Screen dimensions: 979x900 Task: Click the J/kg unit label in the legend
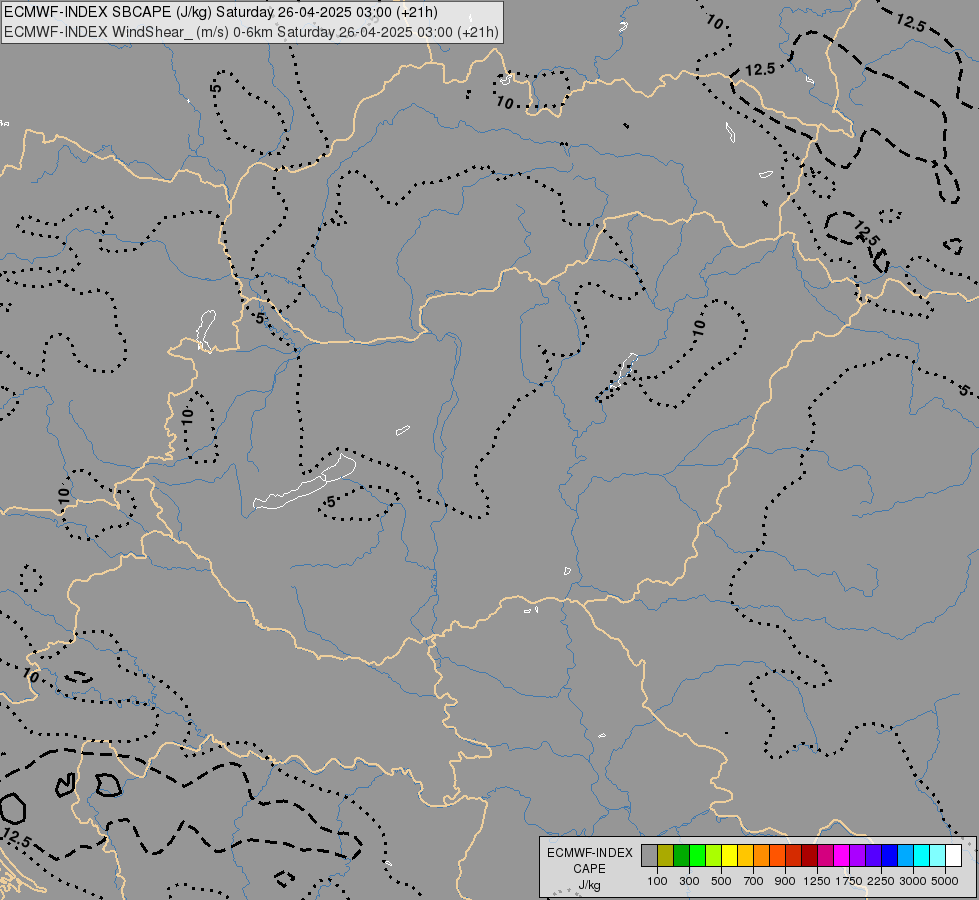point(589,886)
